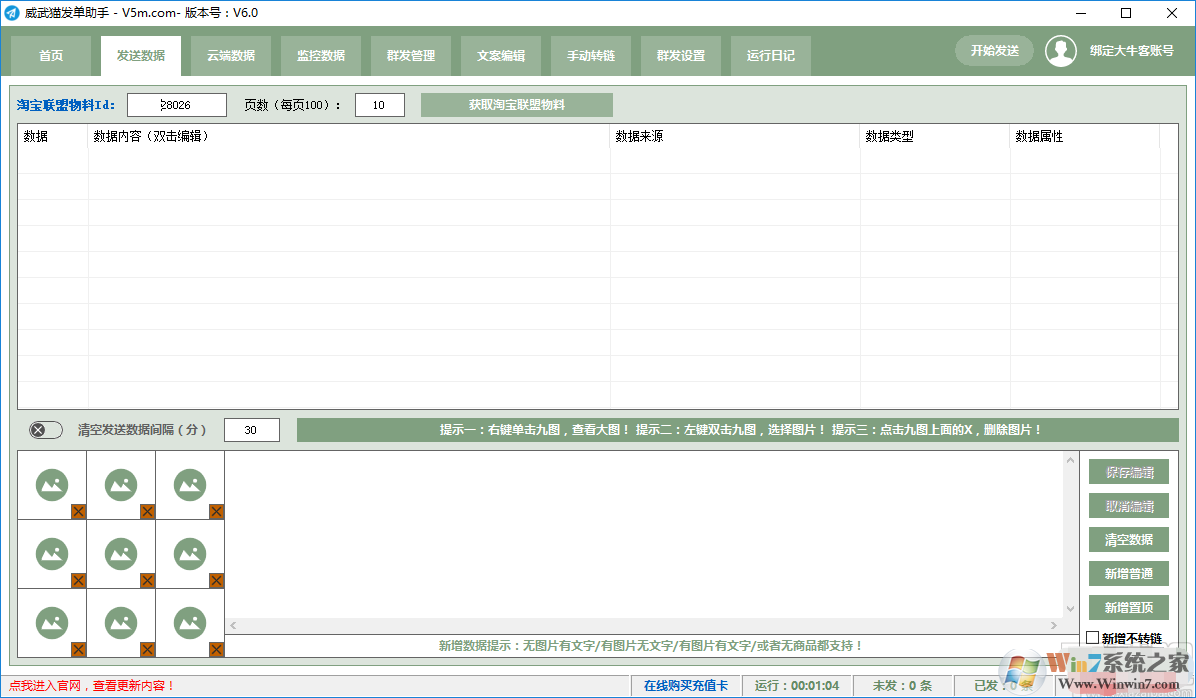Toggle the 清空发送数据间隔 switch
Viewport: 1196px width, 698px height.
45,430
